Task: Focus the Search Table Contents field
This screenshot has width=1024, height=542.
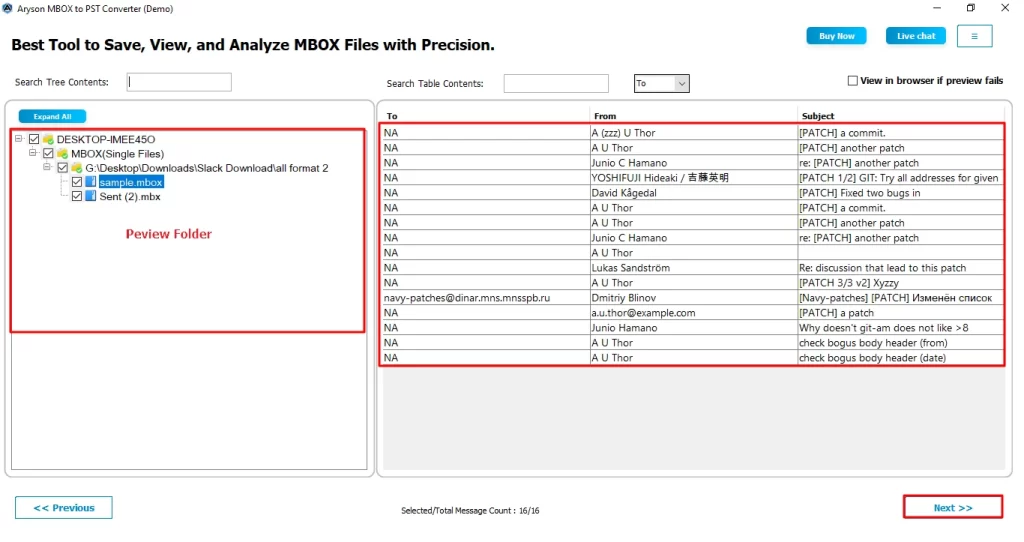Action: coord(556,83)
